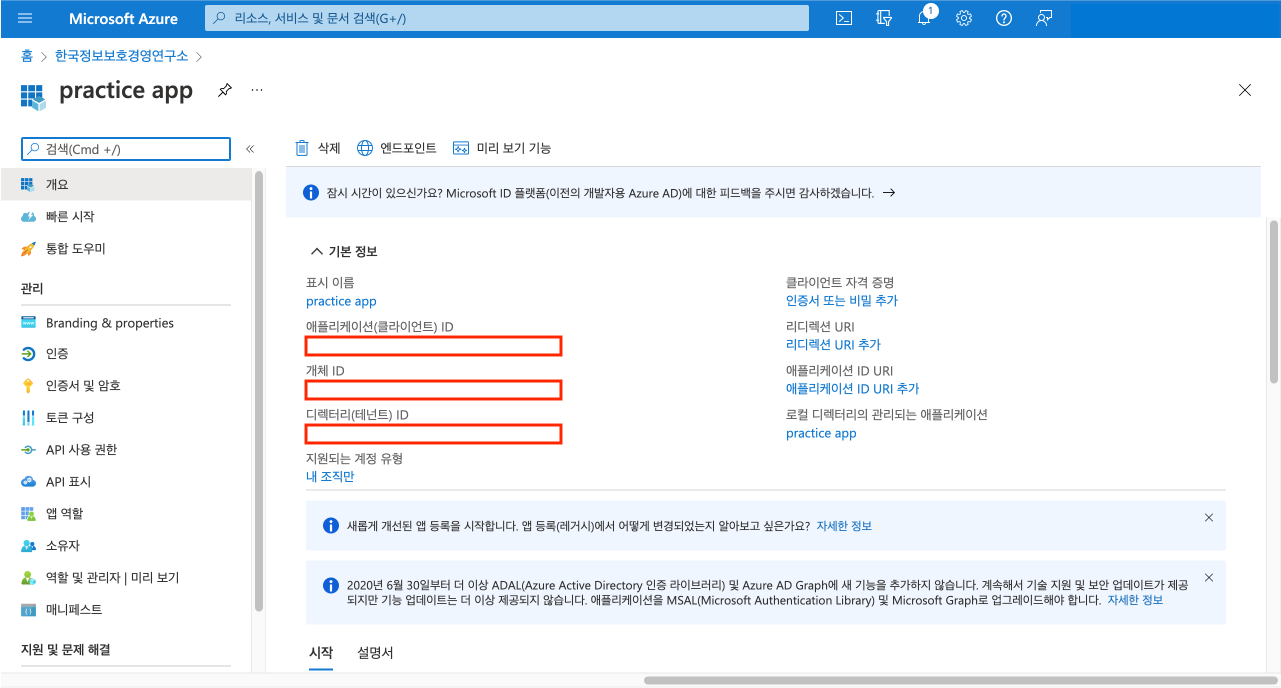Open 엔드포인트 in the toolbar
The width and height of the screenshot is (1281, 688).
coord(397,148)
